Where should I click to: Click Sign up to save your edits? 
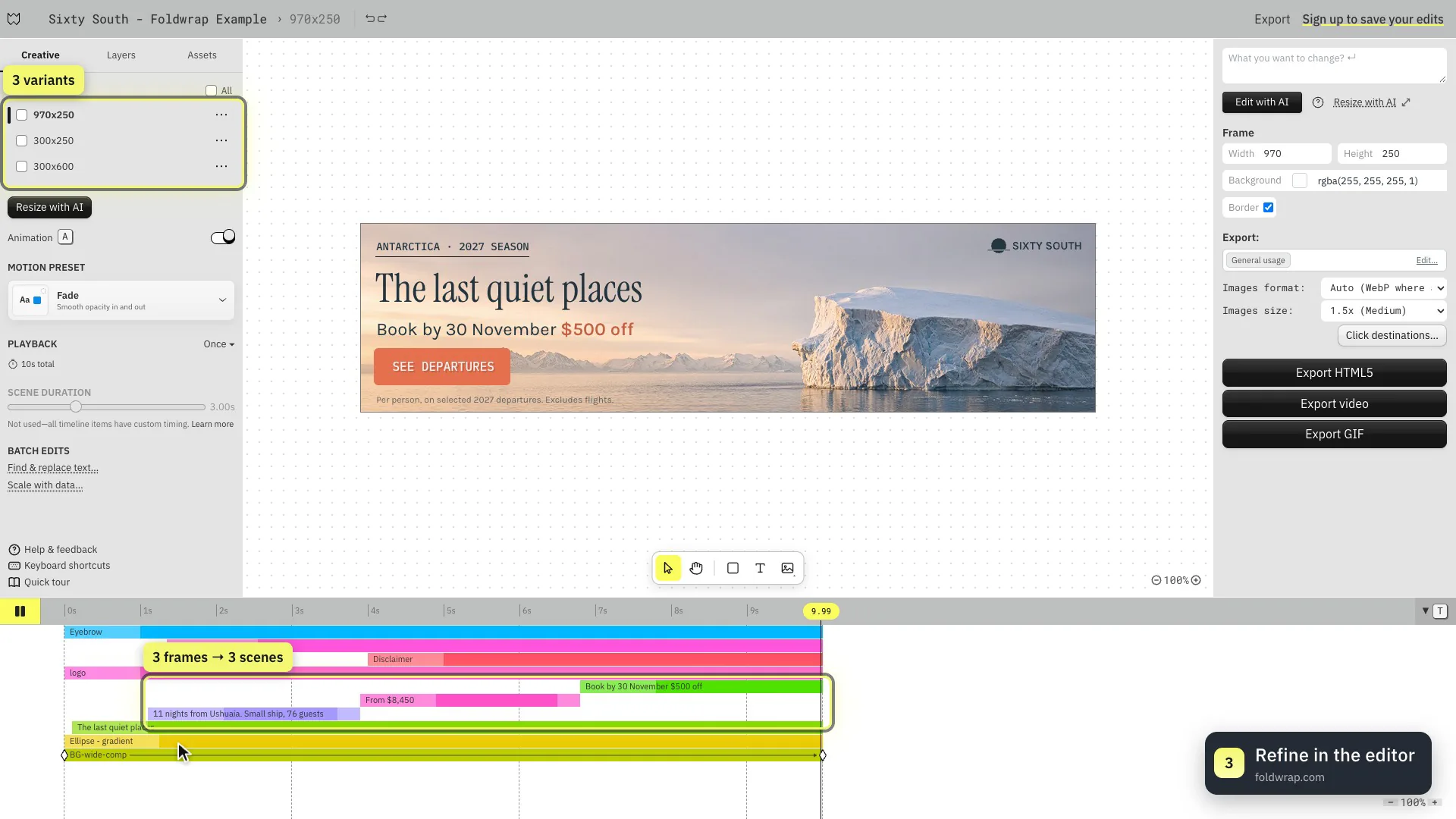[x=1373, y=19]
